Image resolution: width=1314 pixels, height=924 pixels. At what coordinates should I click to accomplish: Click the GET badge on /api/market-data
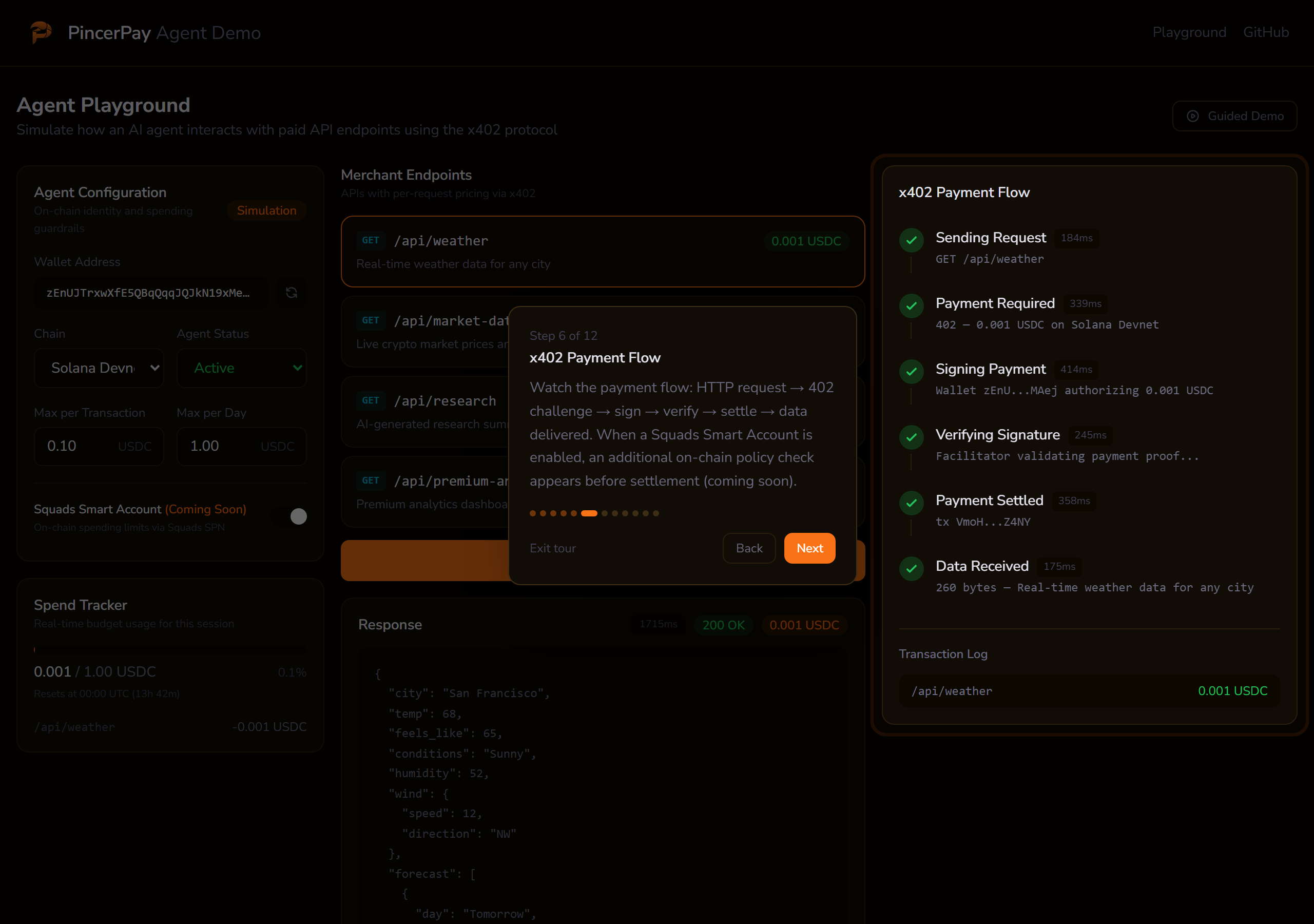coord(371,321)
